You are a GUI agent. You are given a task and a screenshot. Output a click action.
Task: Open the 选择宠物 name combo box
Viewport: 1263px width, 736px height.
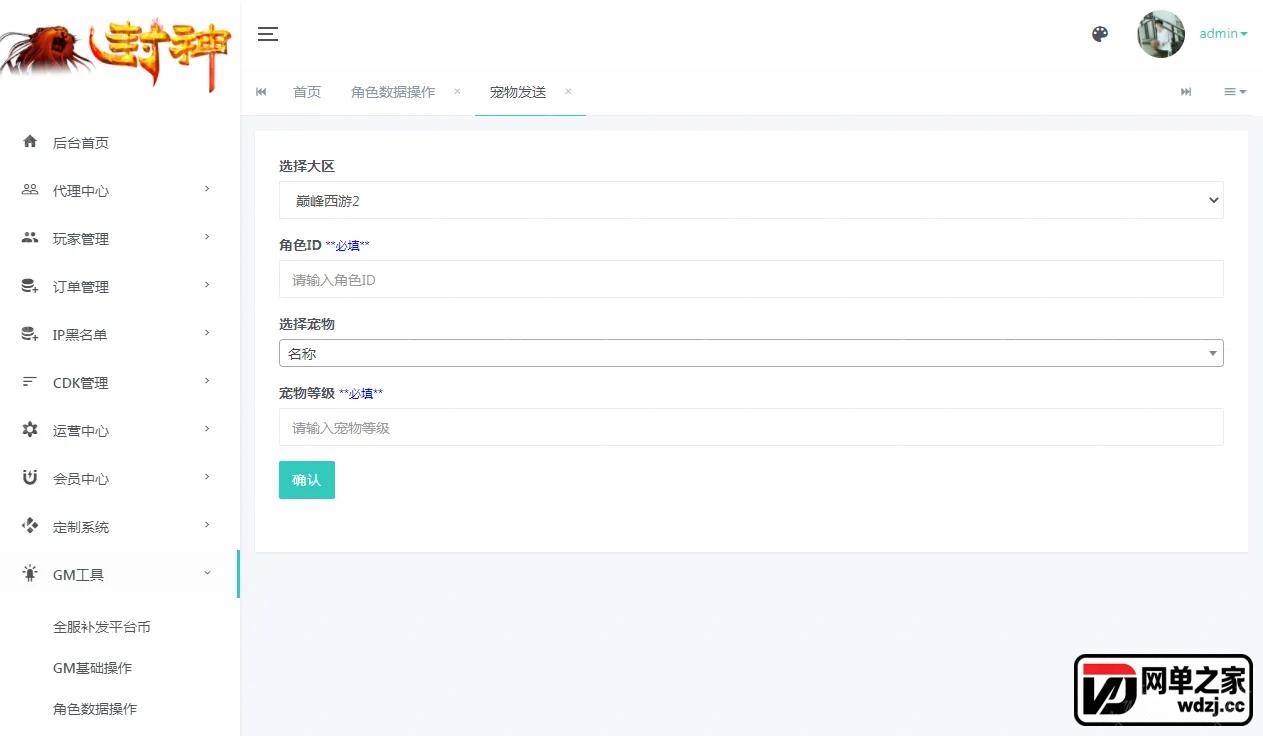(x=751, y=353)
